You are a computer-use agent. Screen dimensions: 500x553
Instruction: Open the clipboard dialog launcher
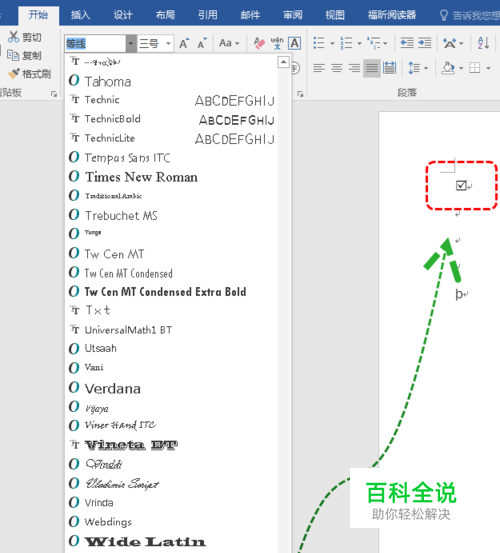pyautogui.click(x=54, y=93)
